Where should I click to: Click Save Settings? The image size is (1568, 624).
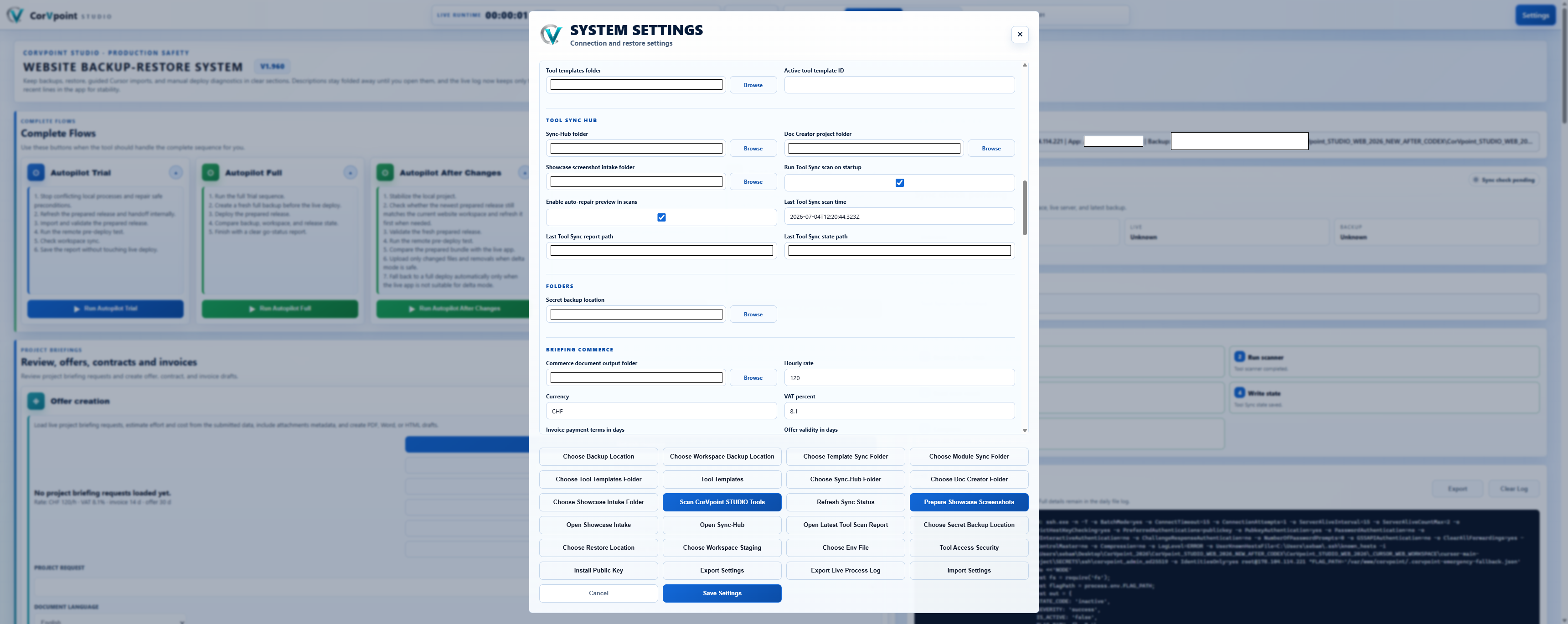pyautogui.click(x=722, y=593)
